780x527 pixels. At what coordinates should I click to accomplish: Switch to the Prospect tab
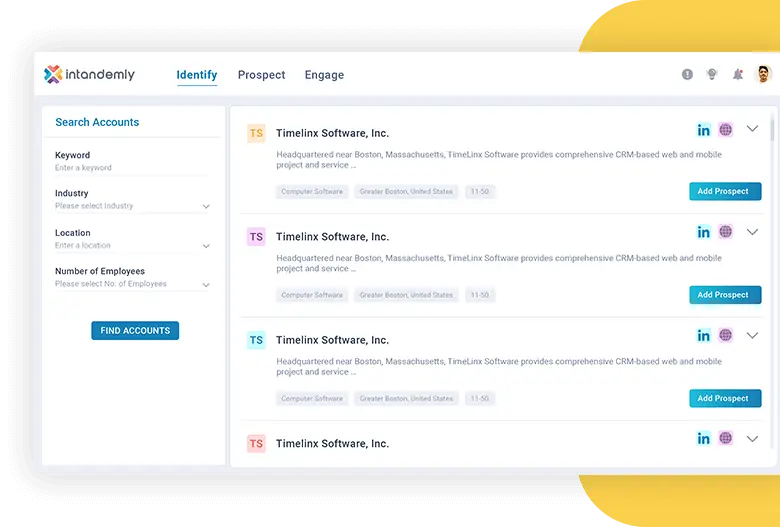(262, 75)
